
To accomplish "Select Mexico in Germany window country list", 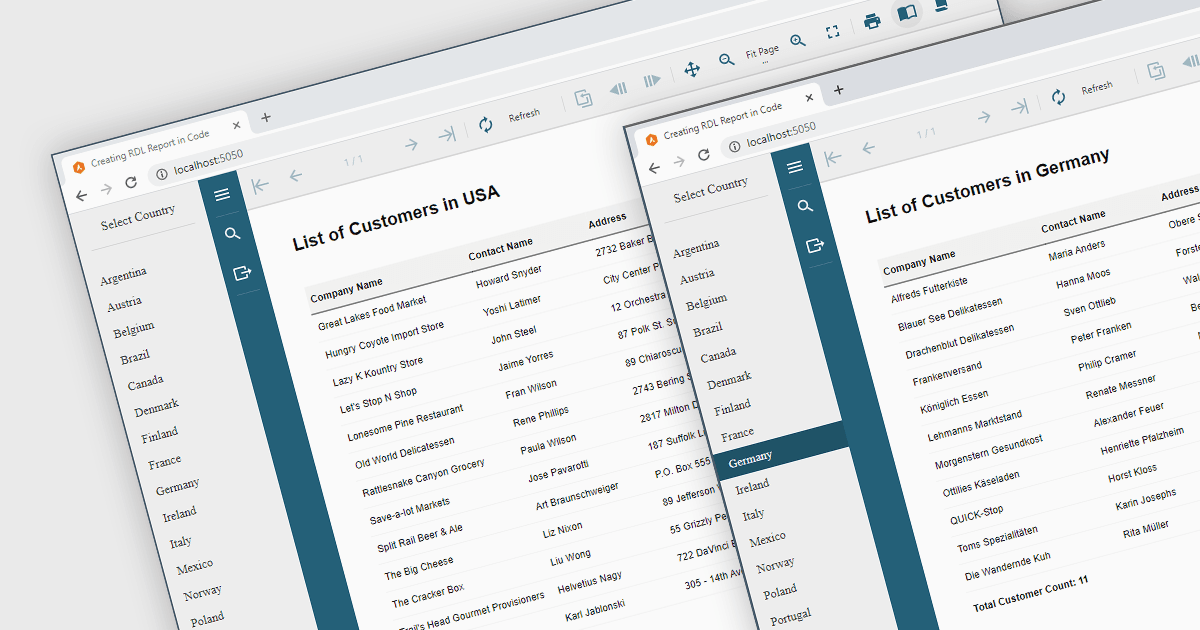I will [767, 539].
